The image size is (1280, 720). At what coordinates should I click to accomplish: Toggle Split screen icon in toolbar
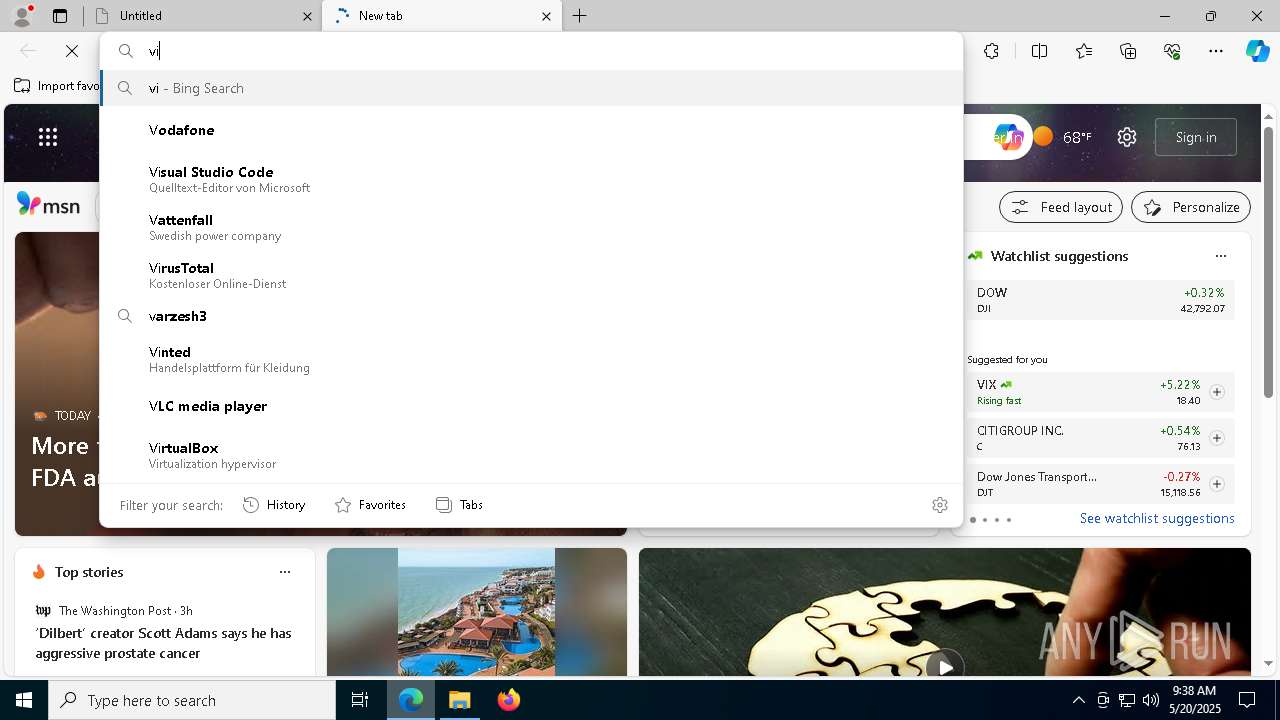1039,51
